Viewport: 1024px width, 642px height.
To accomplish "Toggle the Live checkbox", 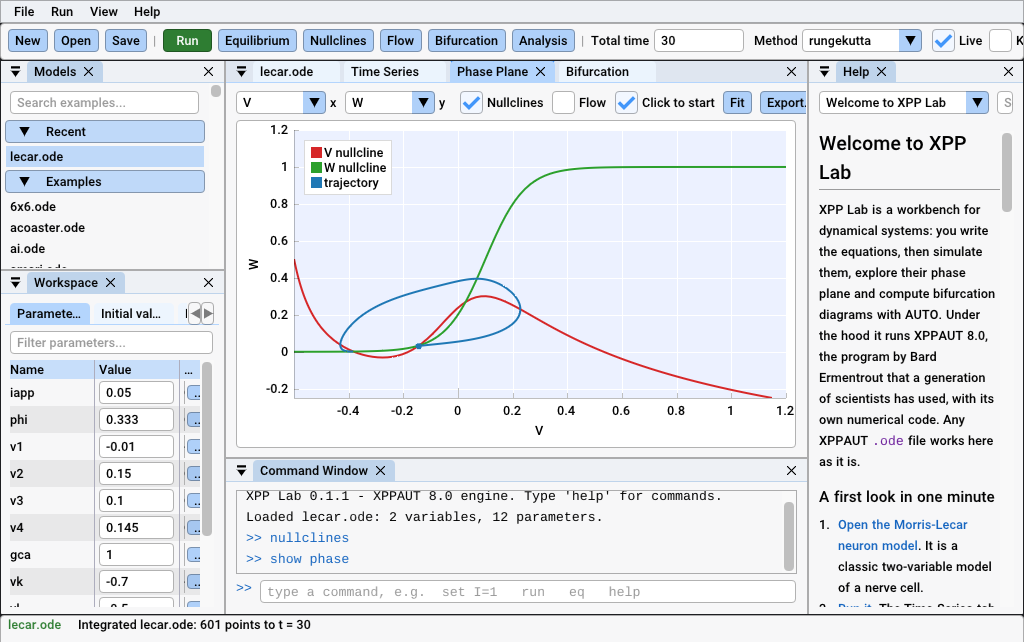I will (943, 40).
